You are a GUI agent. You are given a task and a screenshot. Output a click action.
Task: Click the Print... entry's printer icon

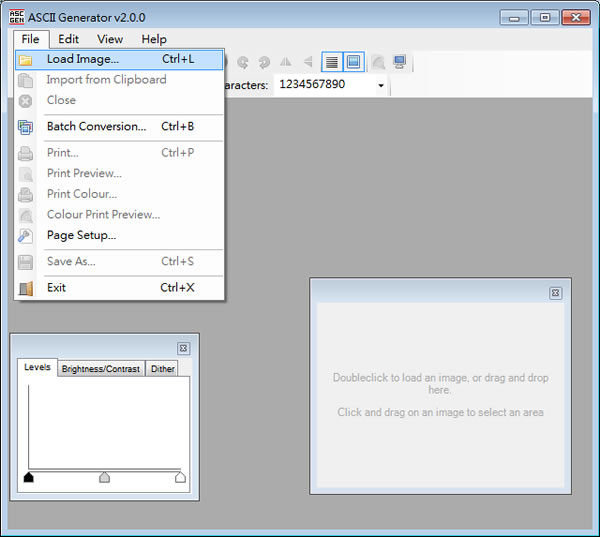[x=25, y=153]
